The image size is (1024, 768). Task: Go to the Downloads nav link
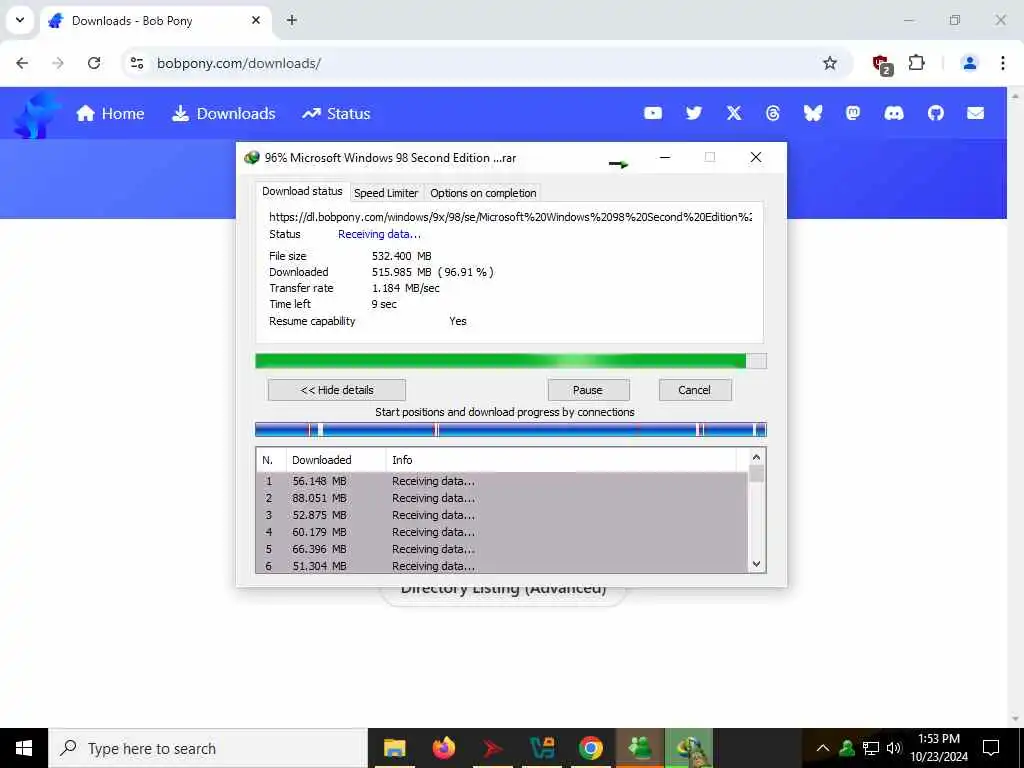pyautogui.click(x=223, y=114)
